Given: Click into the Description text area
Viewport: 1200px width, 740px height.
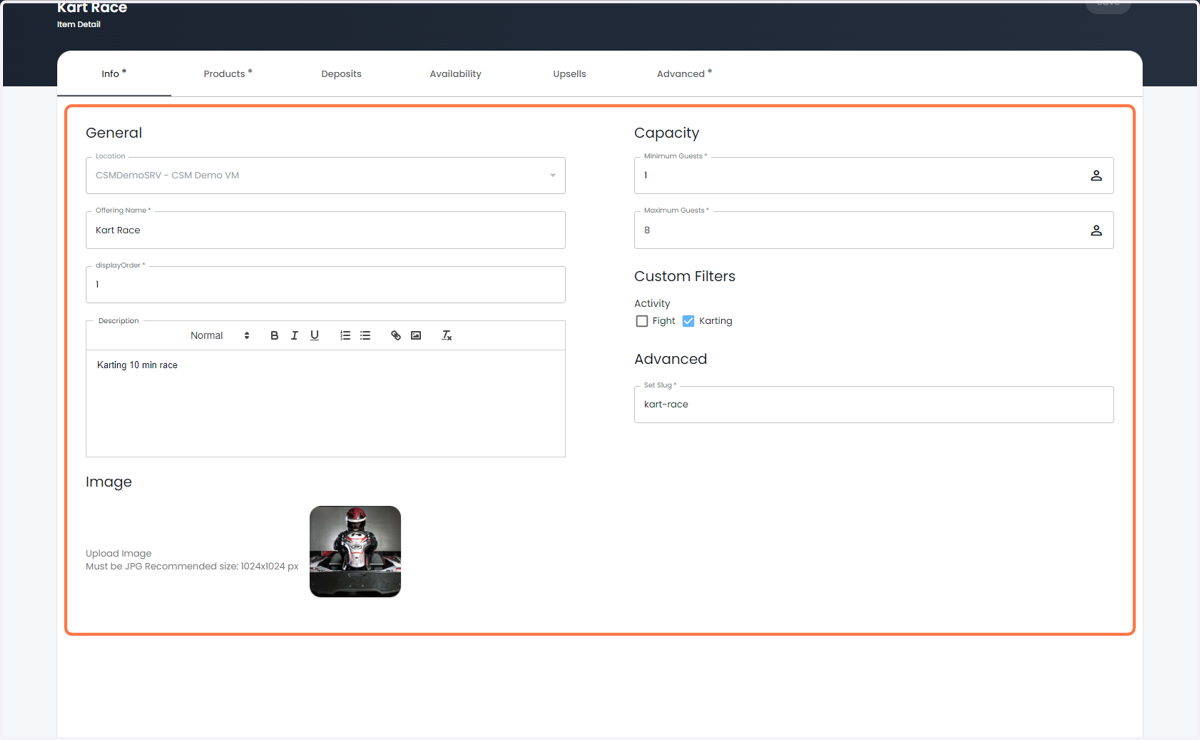Looking at the screenshot, I should pyautogui.click(x=326, y=403).
